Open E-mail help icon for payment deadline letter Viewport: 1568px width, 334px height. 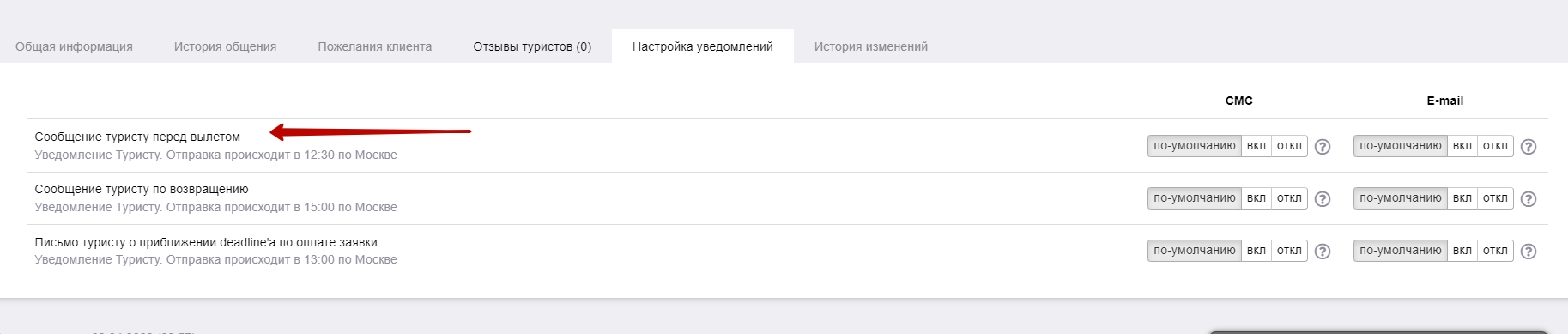[1529, 252]
